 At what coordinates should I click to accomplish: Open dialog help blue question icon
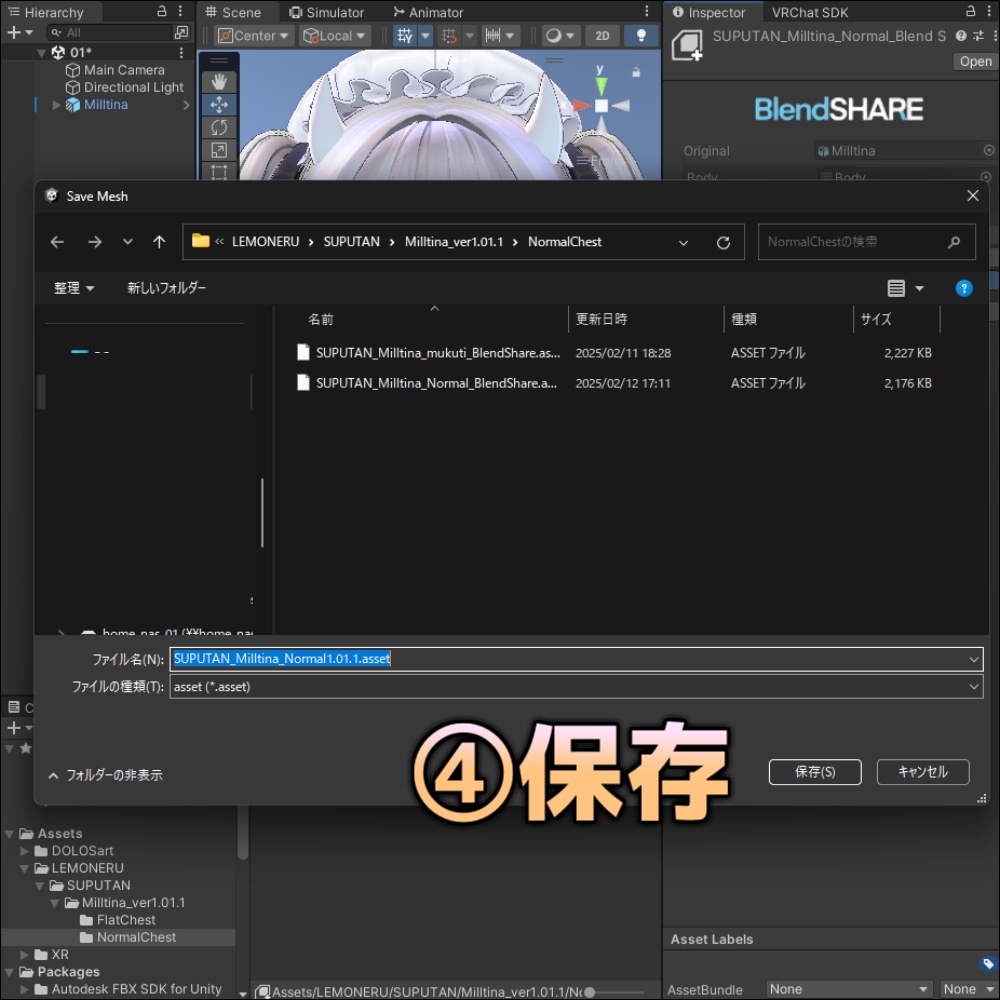(x=964, y=289)
